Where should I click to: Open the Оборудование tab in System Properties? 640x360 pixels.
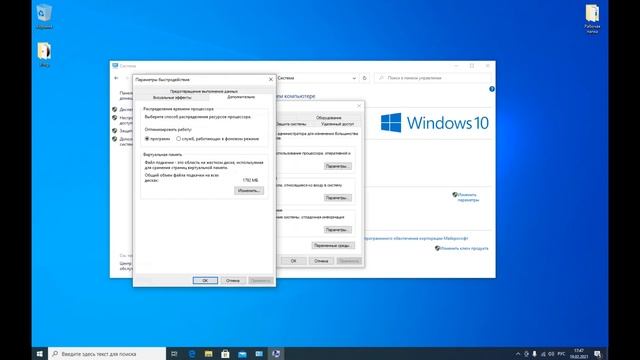pos(328,118)
